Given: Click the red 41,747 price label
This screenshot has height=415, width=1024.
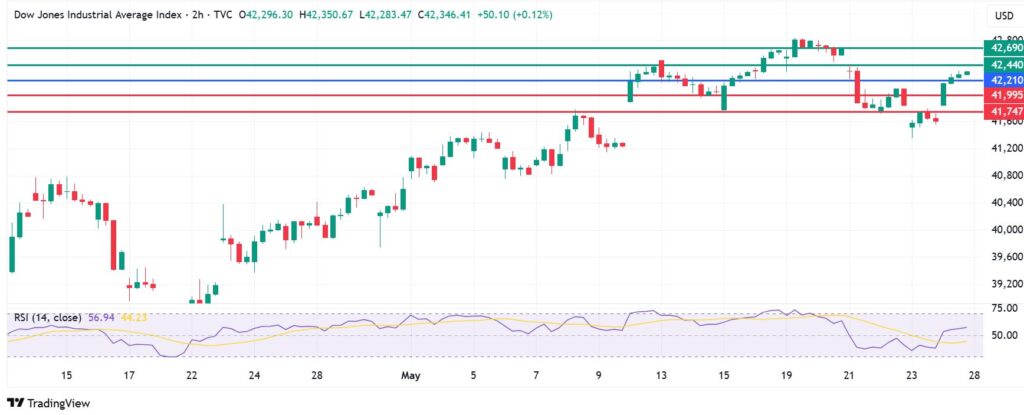Looking at the screenshot, I should coord(1003,111).
